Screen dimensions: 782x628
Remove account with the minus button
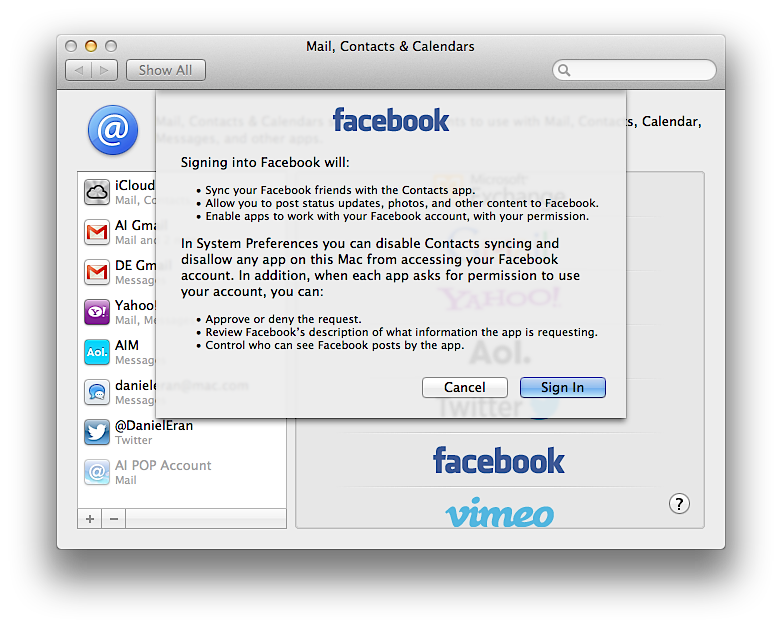pos(114,519)
